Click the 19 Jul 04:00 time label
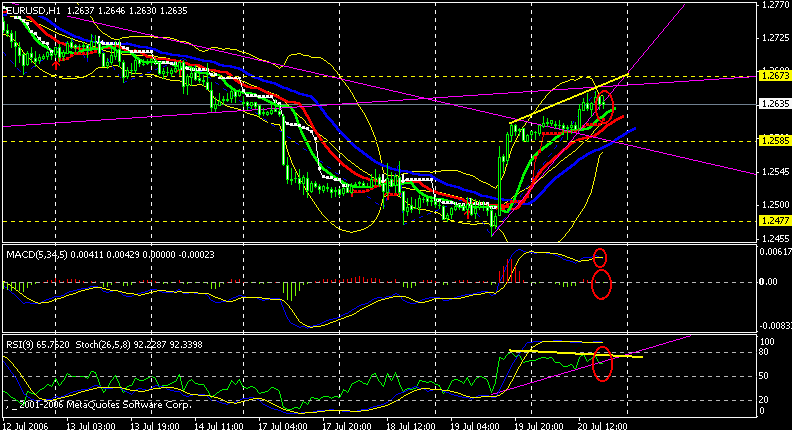Viewport: 792px width, 430px height. pos(475,425)
